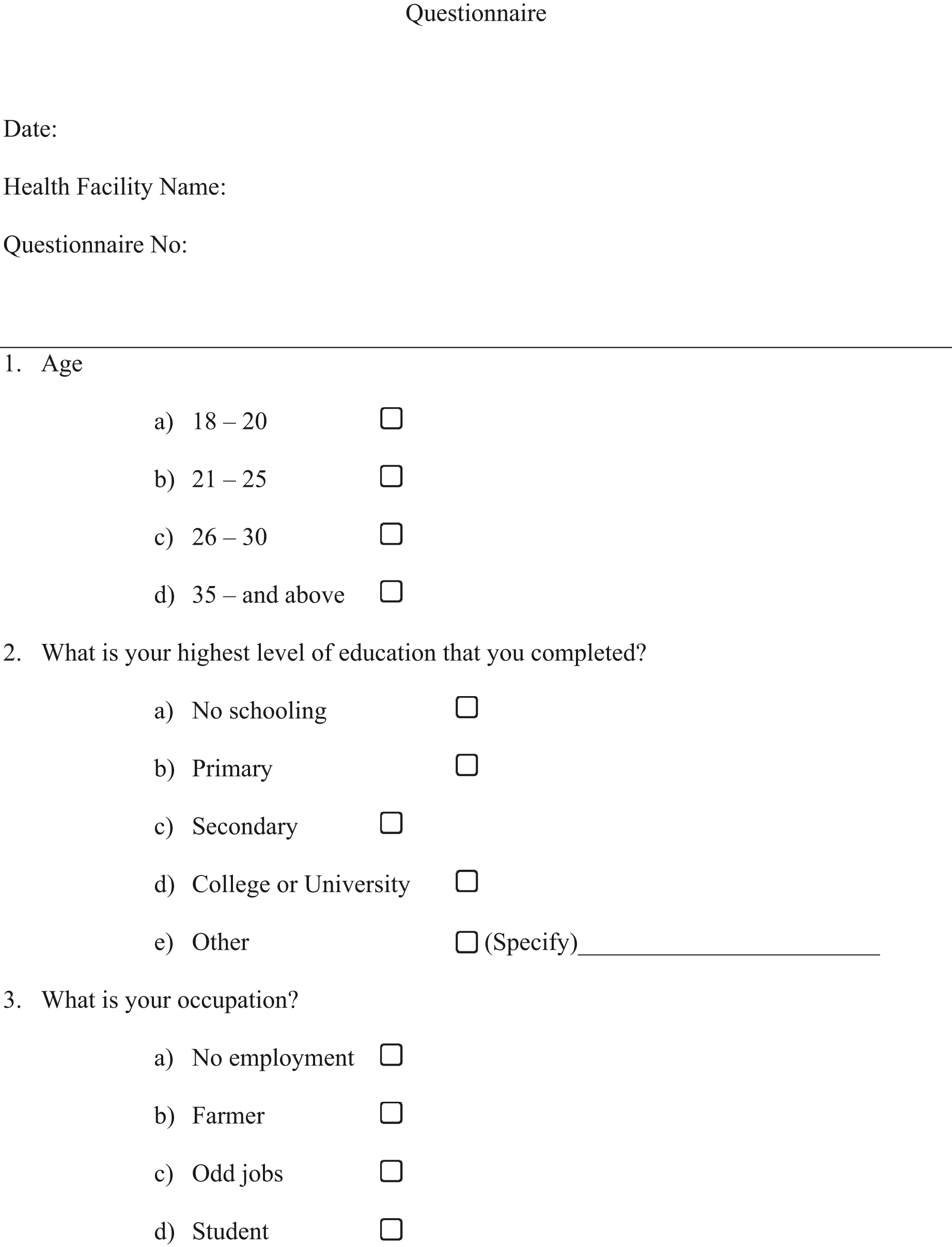Check the No schooling option

tap(466, 707)
